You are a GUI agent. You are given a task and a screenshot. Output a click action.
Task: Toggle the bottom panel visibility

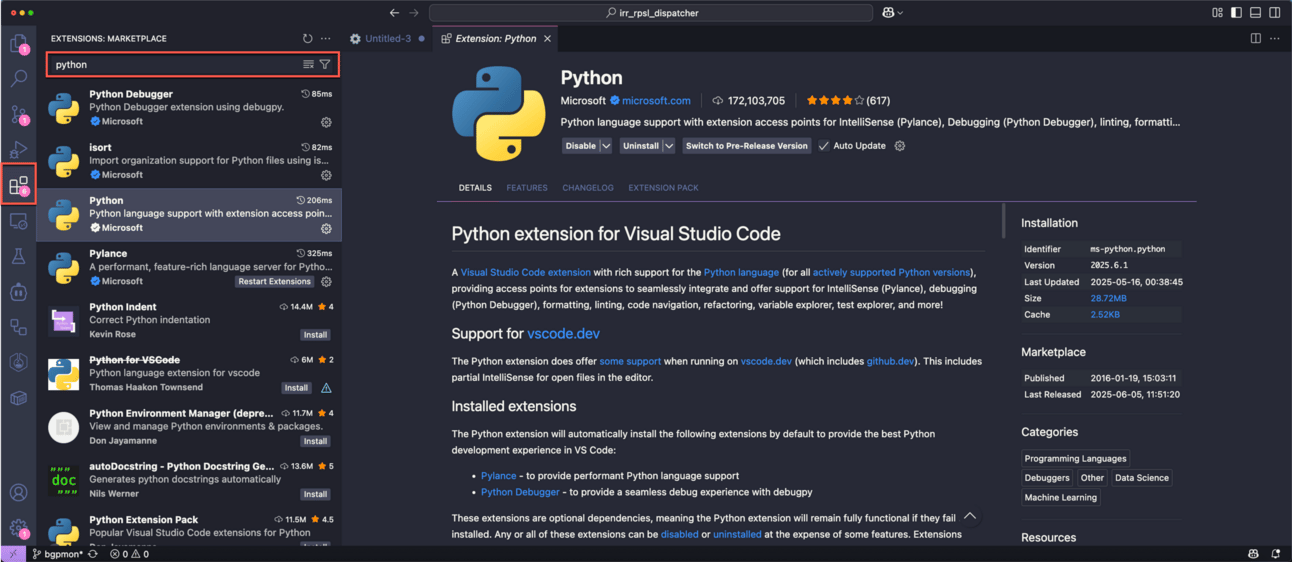[x=1255, y=13]
